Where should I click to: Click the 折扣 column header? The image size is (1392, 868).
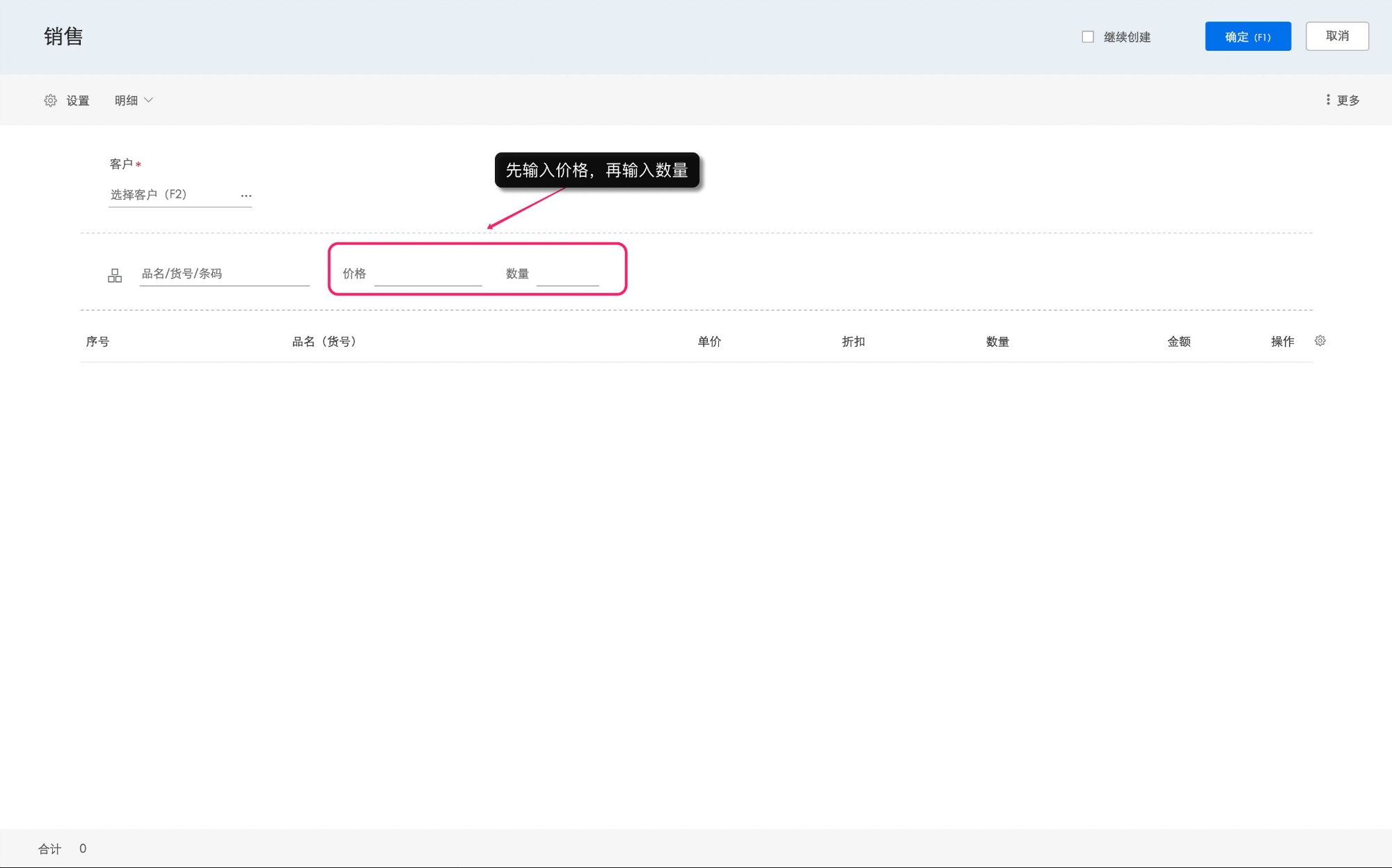coord(853,341)
